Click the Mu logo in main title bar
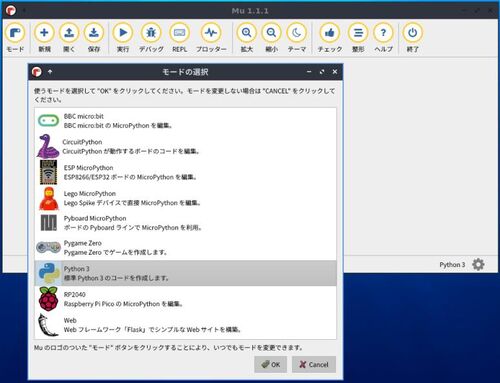The image size is (500, 383). [11, 11]
